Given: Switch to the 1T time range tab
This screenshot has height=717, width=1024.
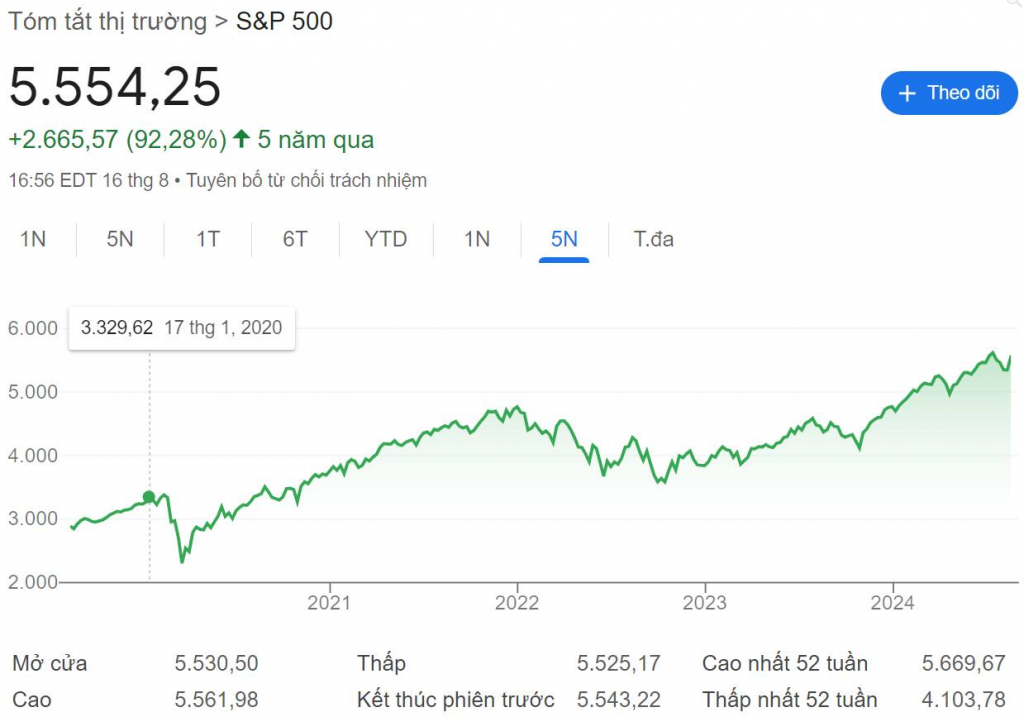Looking at the screenshot, I should 207,239.
